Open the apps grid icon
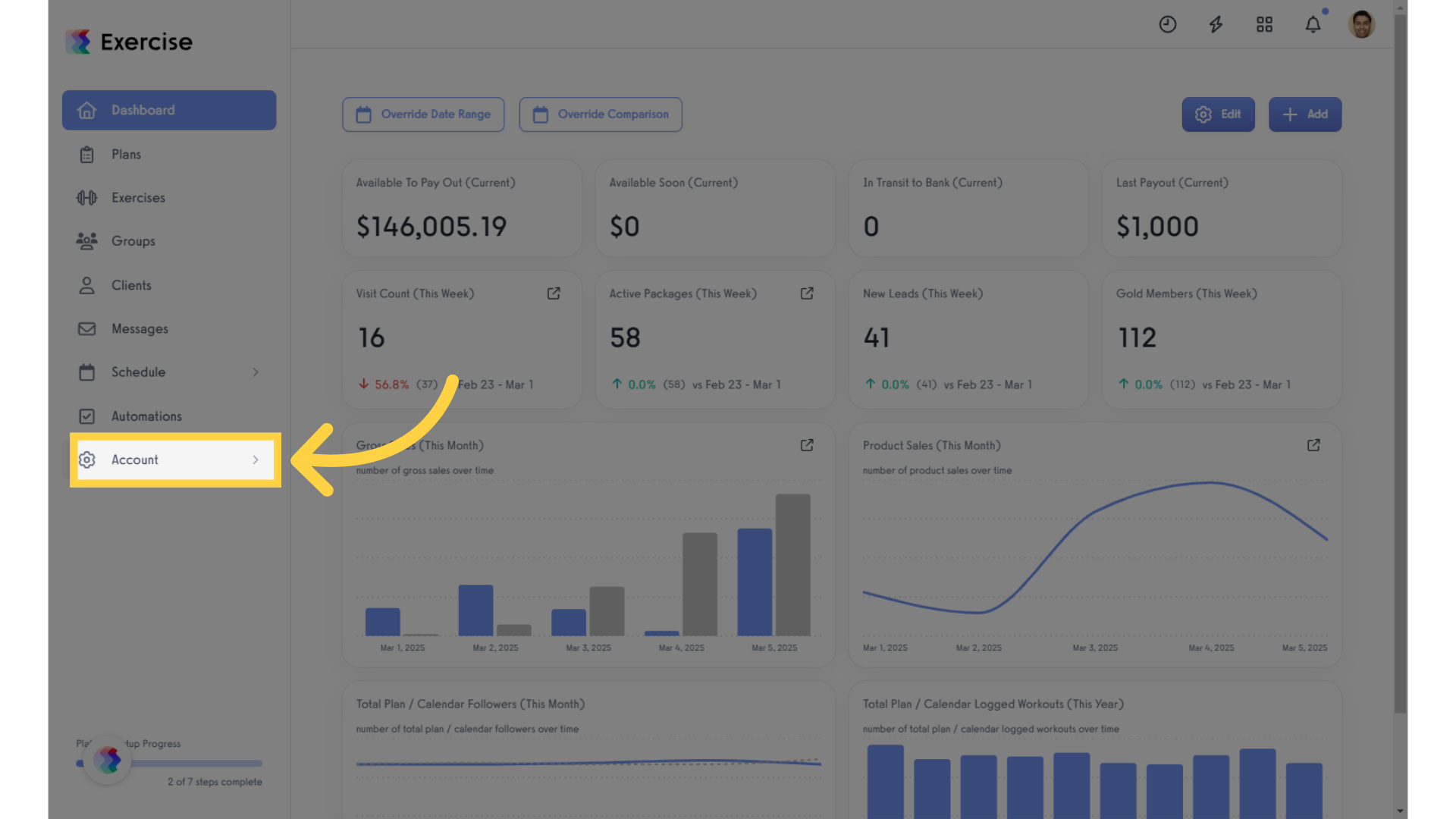 pos(1264,24)
